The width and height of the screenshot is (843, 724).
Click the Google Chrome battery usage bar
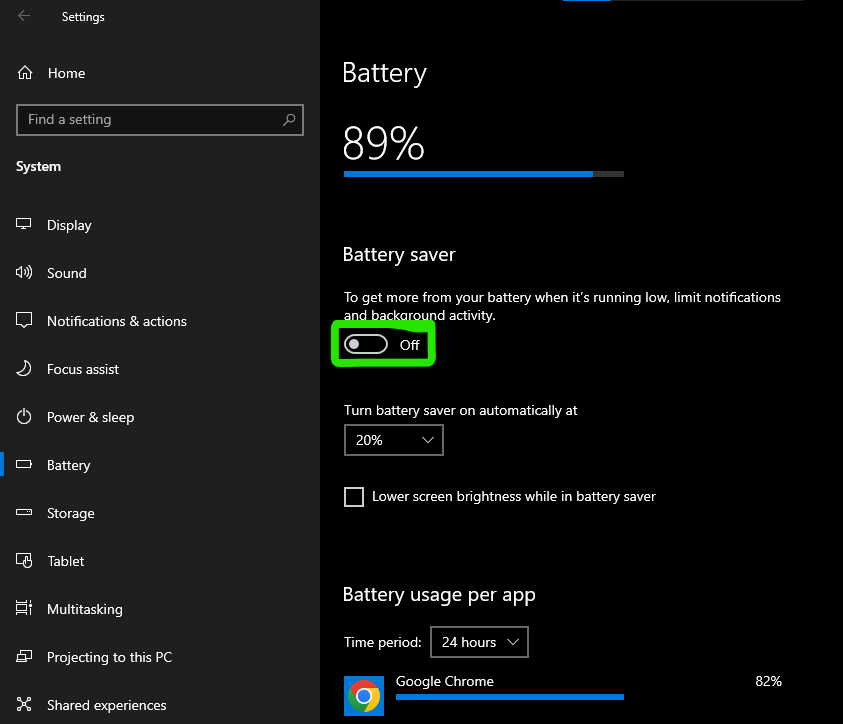pyautogui.click(x=510, y=697)
